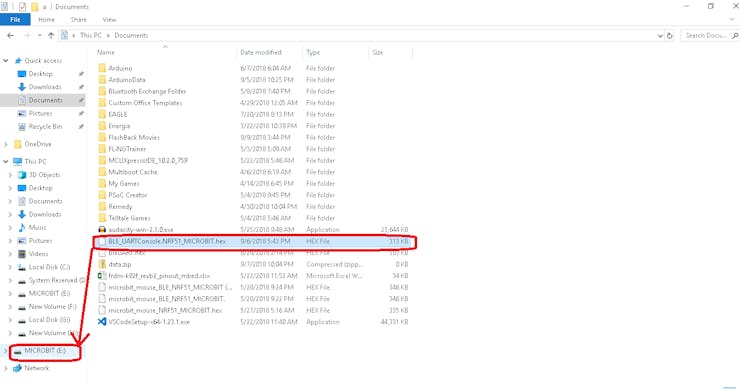
Task: Select Downloads under Quick access
Action: point(45,87)
